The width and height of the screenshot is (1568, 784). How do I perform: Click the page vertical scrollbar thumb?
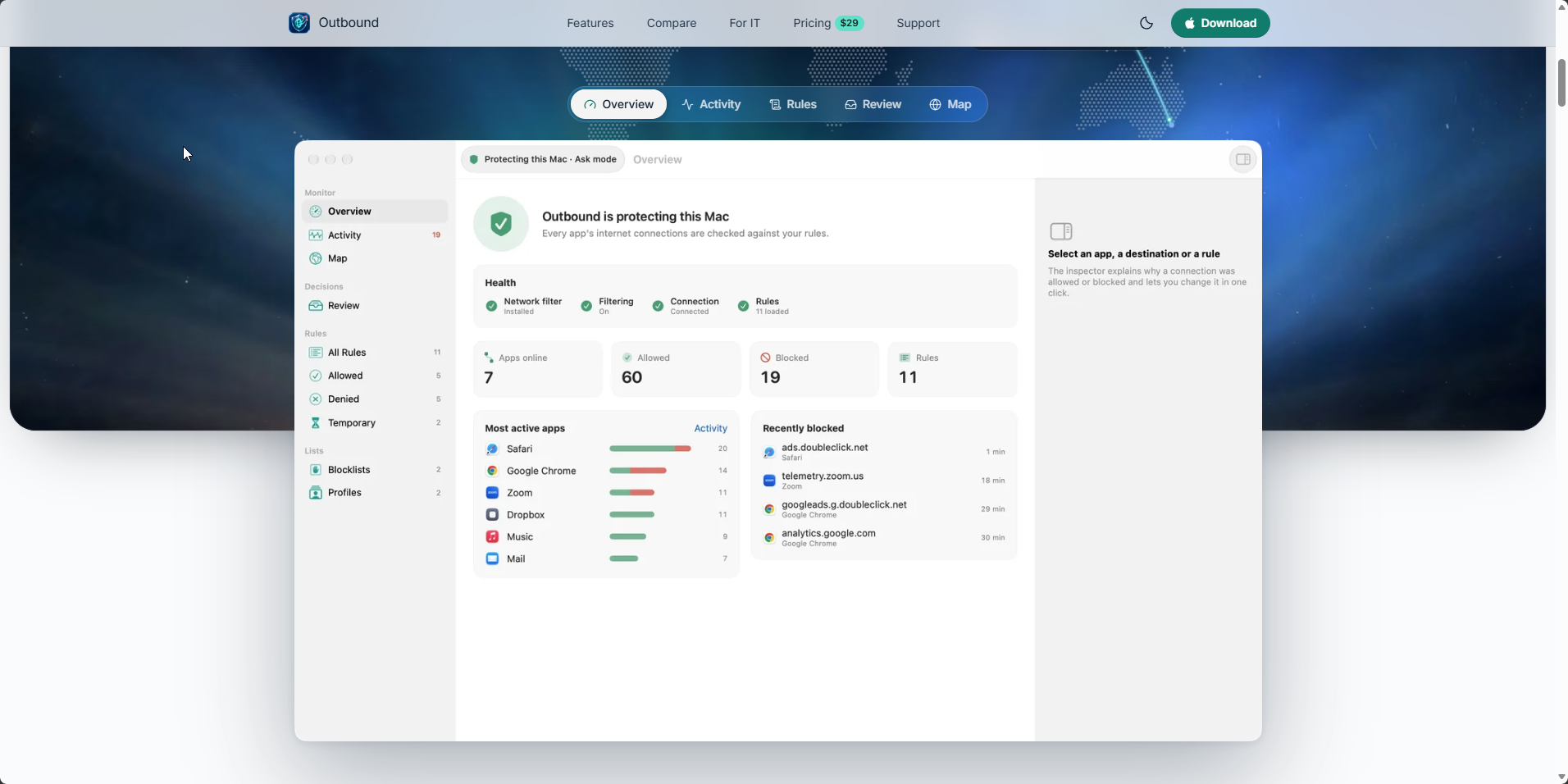(1561, 83)
